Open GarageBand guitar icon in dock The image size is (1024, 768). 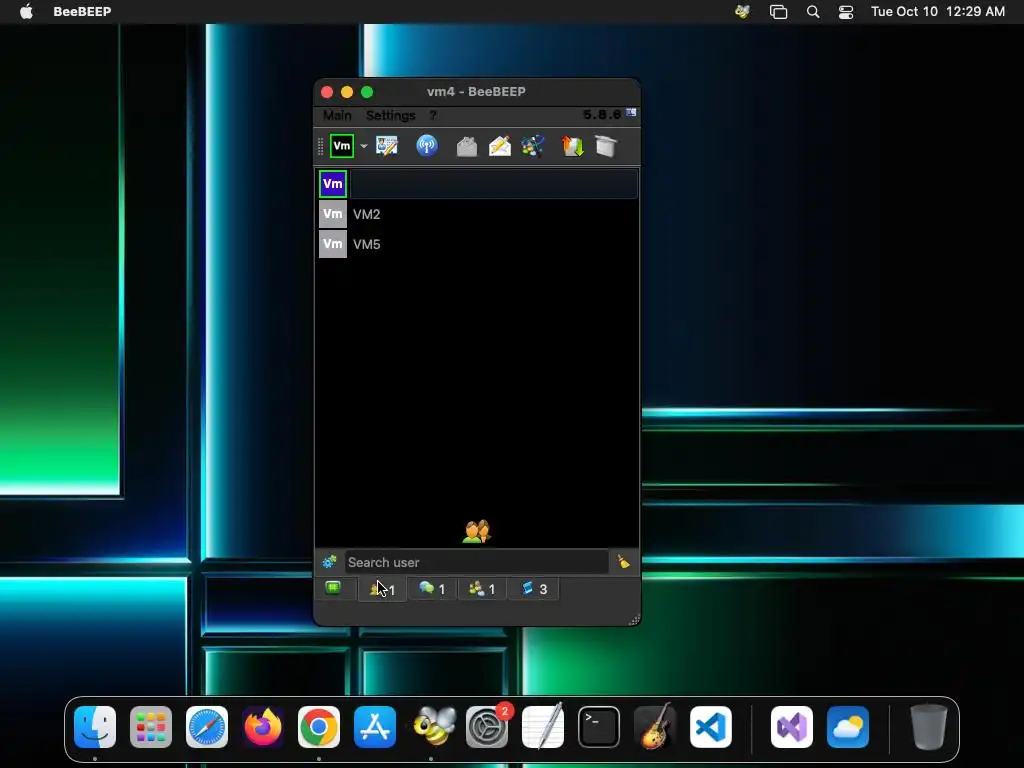coord(655,726)
